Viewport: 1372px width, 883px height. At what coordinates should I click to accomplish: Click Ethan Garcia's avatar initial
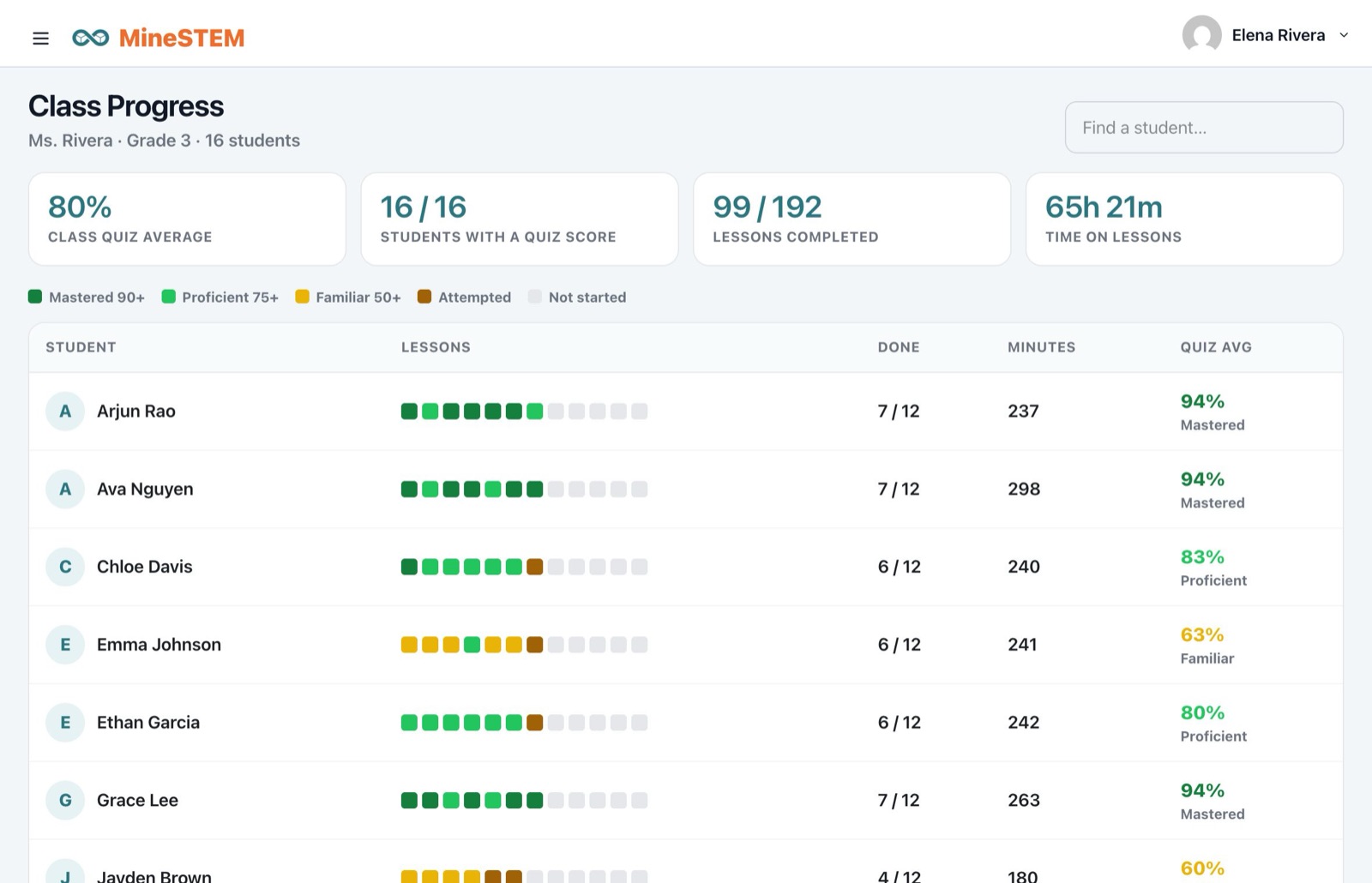pyautogui.click(x=65, y=723)
